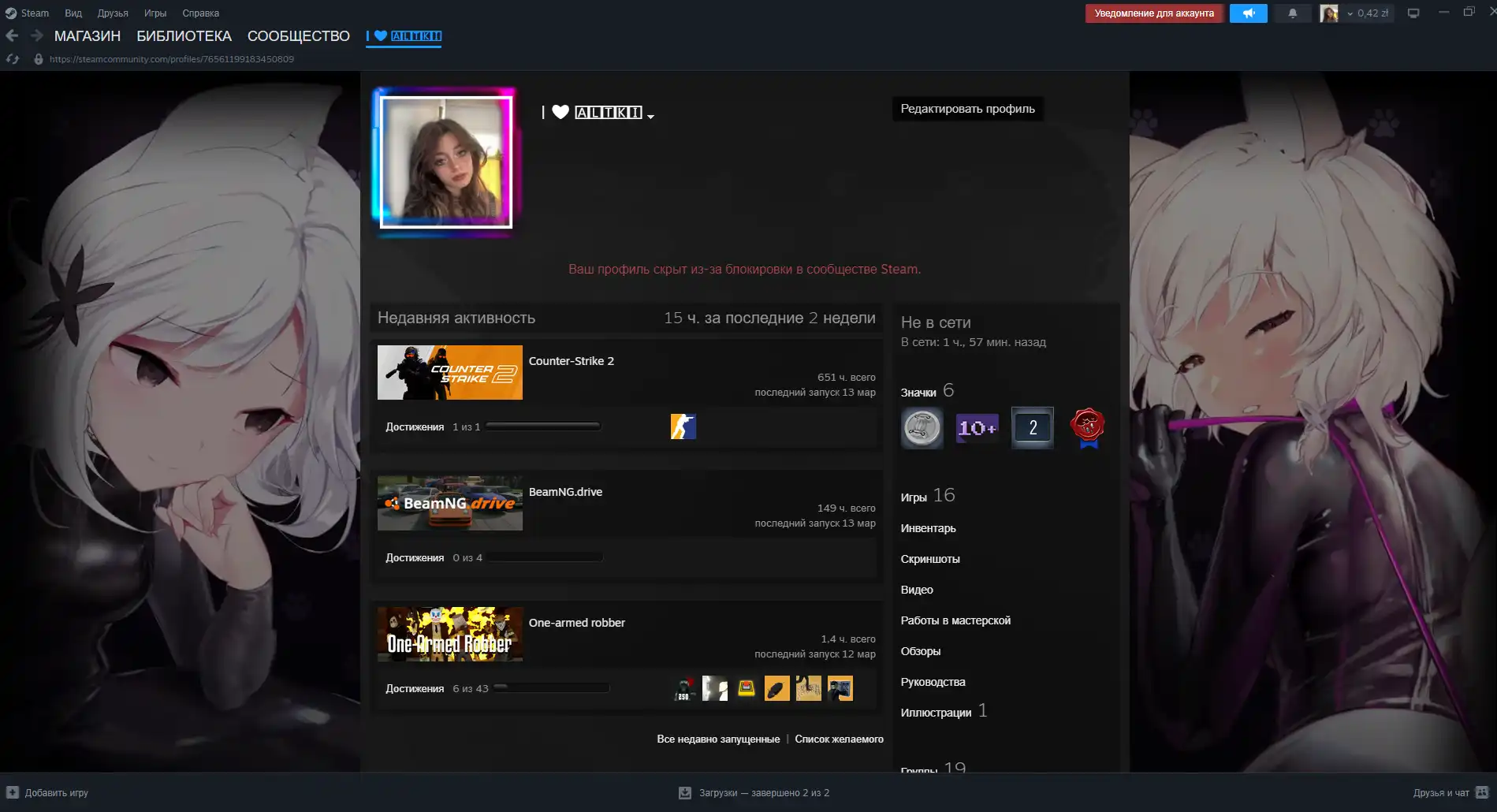
Task: Click Список желаемого link
Action: [839, 739]
